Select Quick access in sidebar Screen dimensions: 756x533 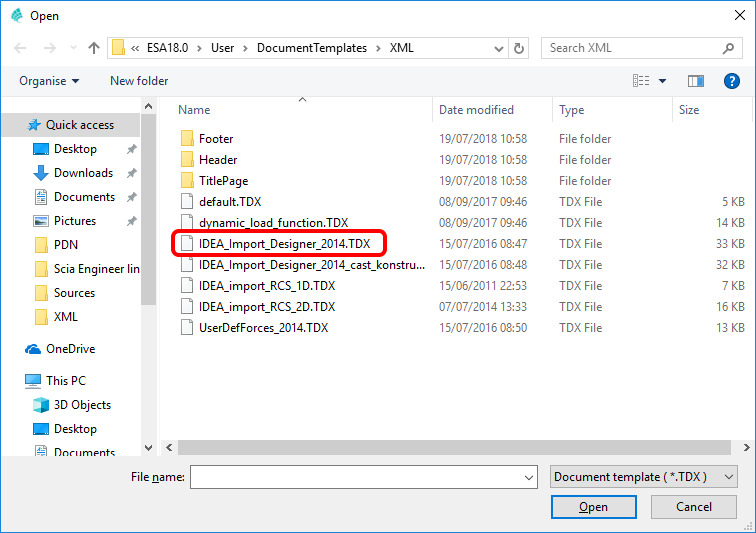(80, 125)
